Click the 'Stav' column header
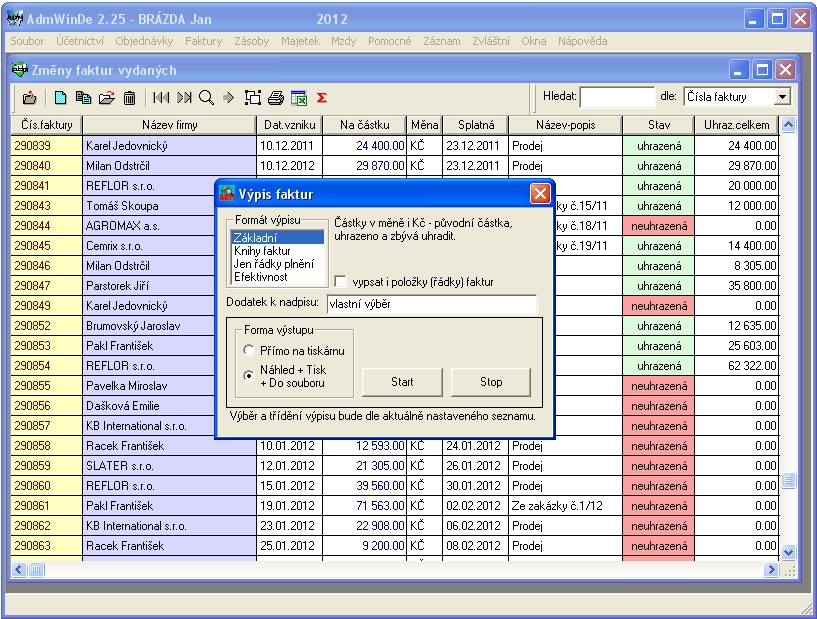817x619 pixels. (x=659, y=125)
